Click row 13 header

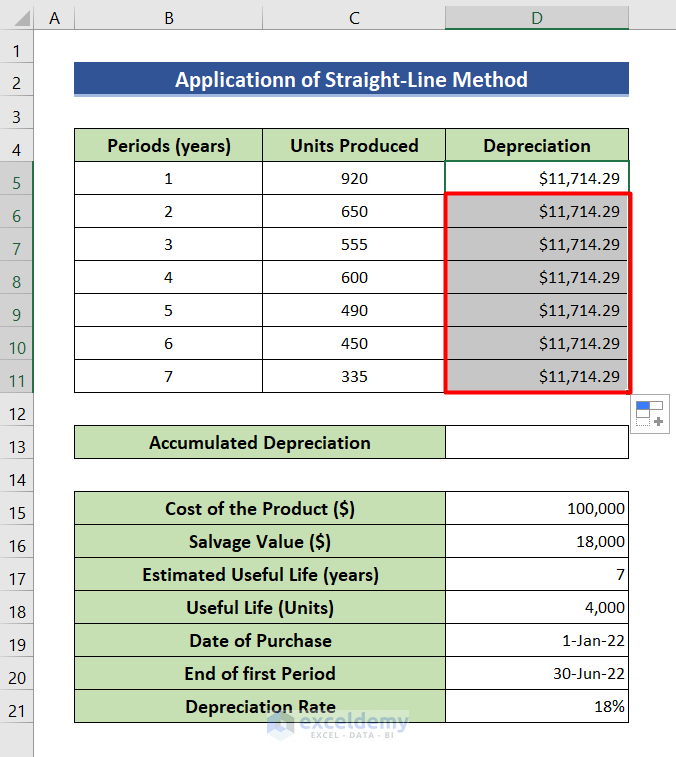point(17,443)
